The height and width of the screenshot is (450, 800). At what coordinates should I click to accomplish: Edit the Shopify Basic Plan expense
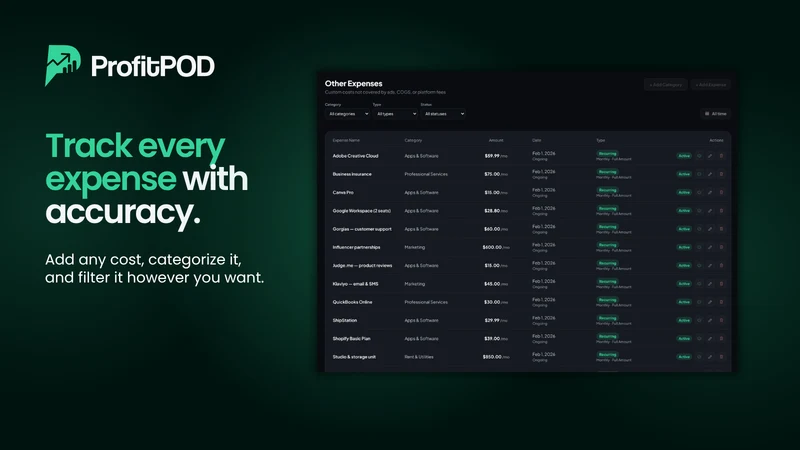[710, 339]
